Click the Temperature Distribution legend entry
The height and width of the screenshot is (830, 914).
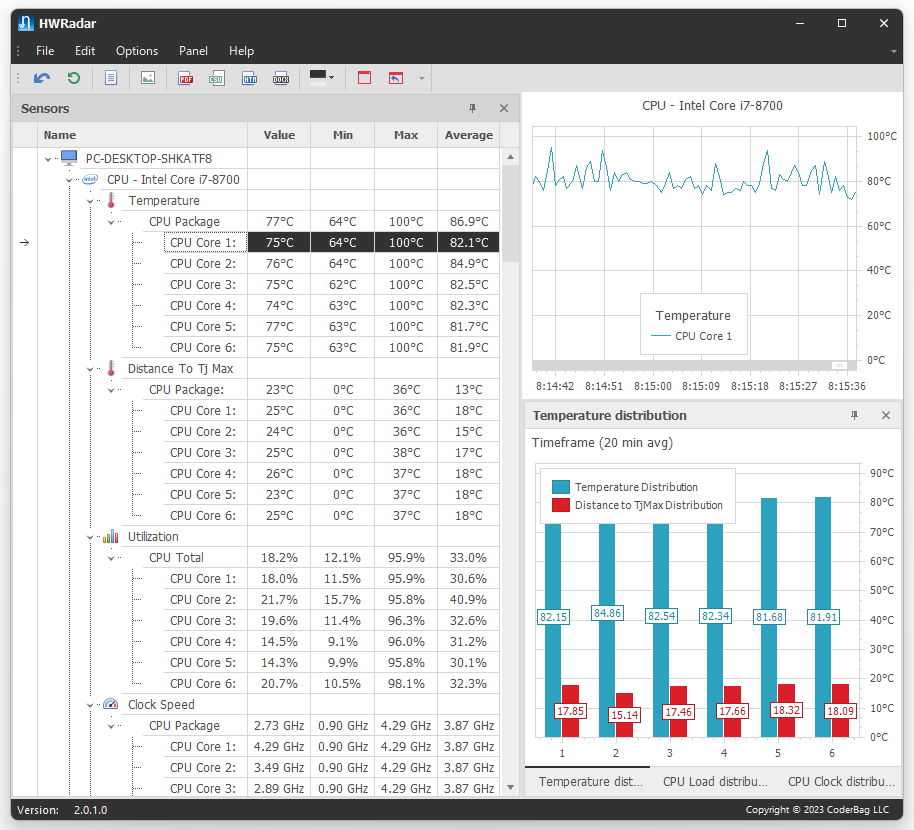(x=625, y=487)
